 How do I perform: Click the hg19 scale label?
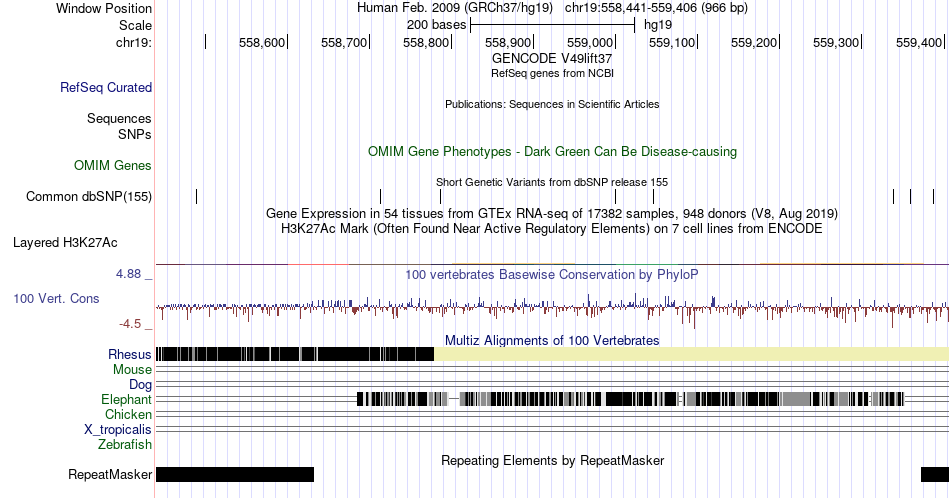[658, 25]
